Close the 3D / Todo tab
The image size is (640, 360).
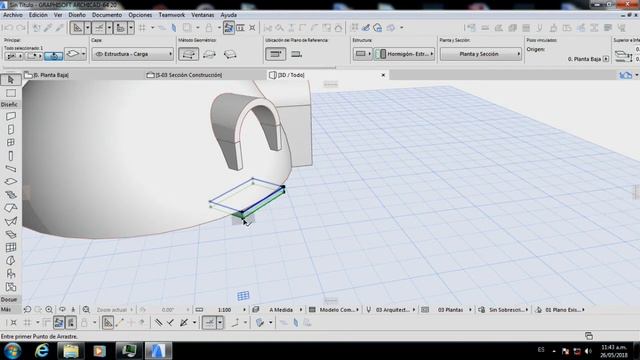pyautogui.click(x=383, y=75)
